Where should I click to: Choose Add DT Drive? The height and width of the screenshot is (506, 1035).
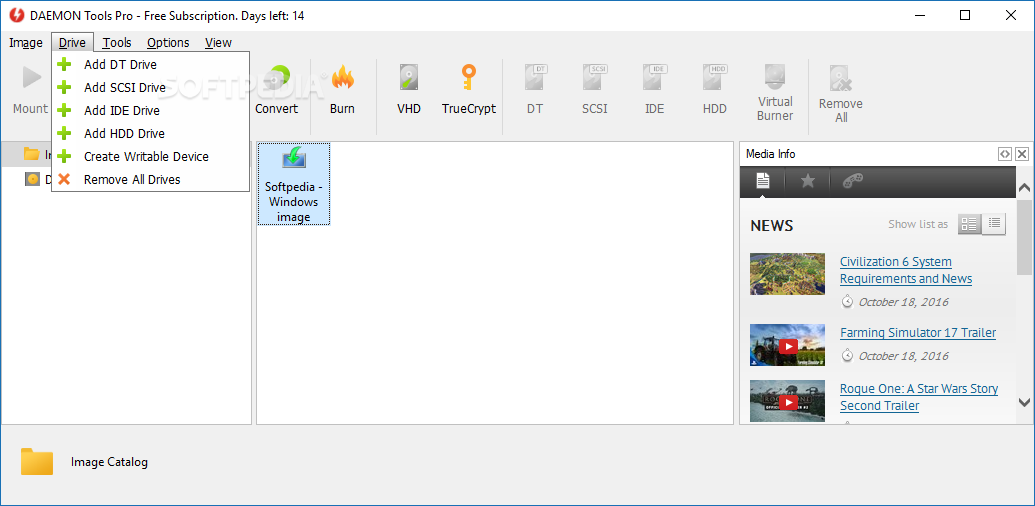click(x=150, y=65)
